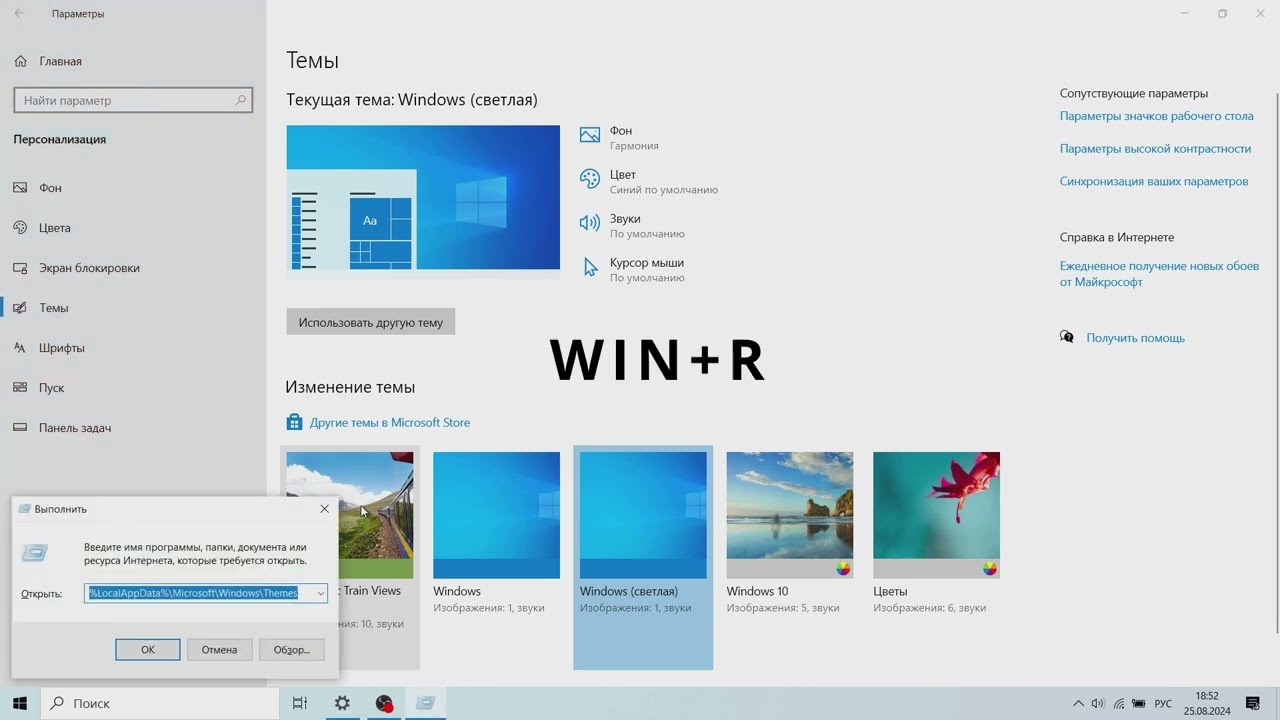Open the taskbar clock and date
Image resolution: width=1280 pixels, height=720 pixels.
click(1207, 703)
